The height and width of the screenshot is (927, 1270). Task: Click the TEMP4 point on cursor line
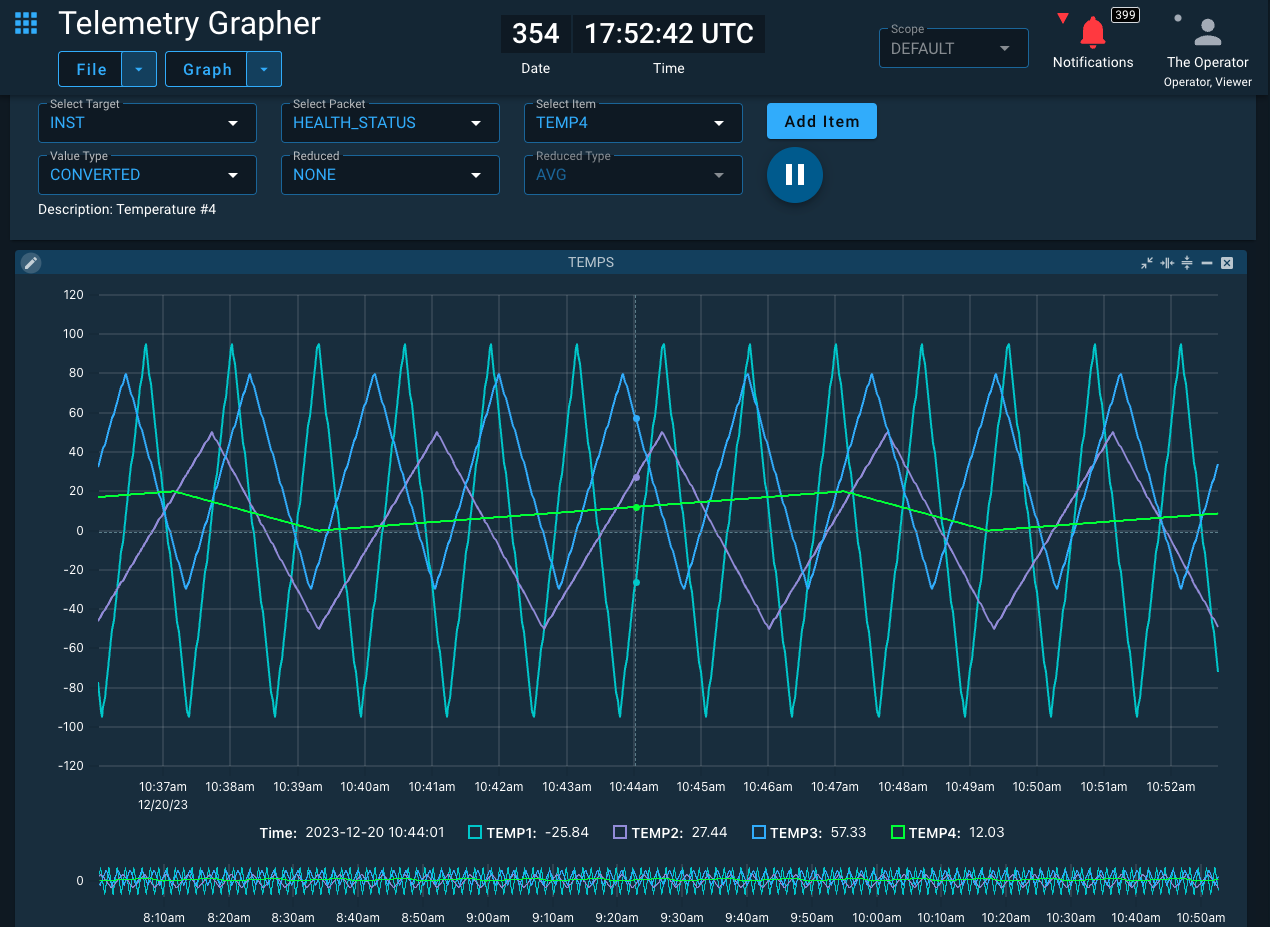(636, 507)
